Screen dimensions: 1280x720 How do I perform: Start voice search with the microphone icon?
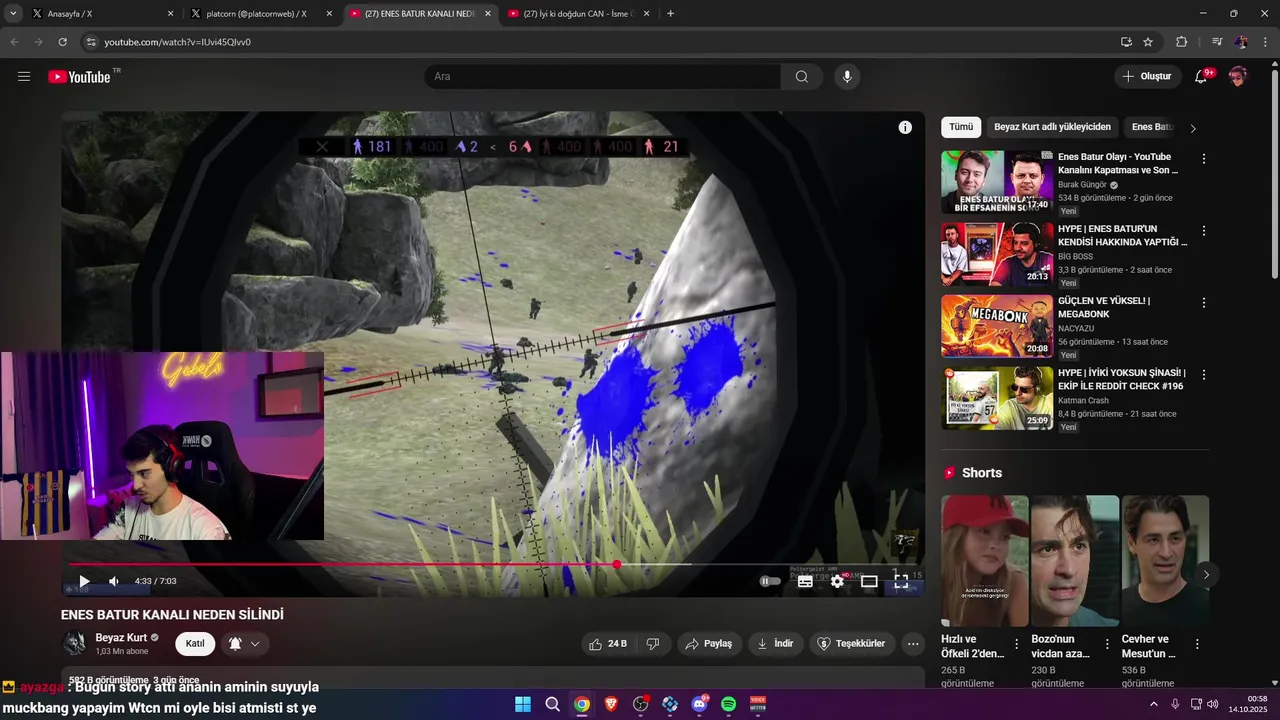coord(847,76)
